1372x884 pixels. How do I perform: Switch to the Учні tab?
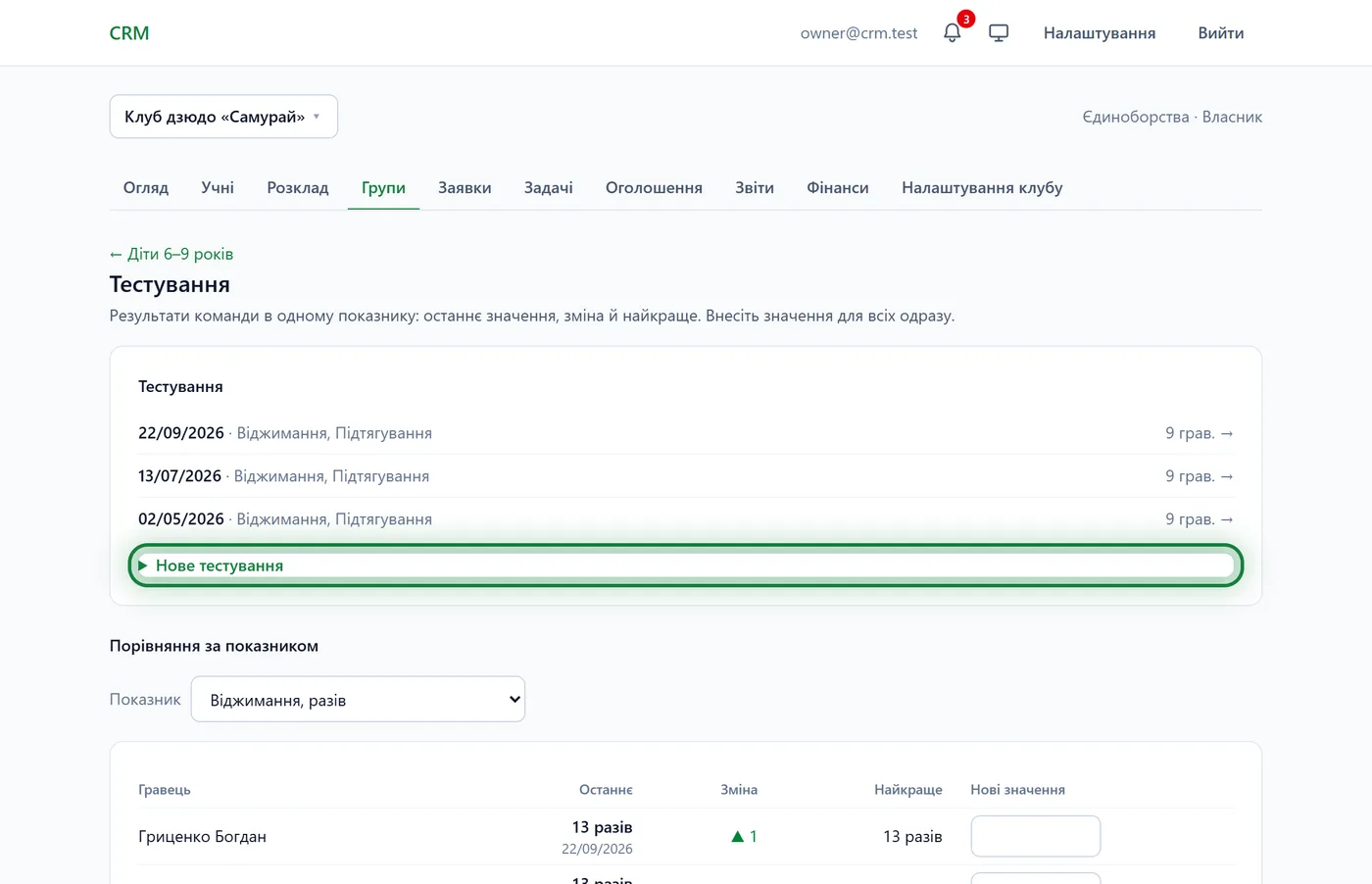click(218, 187)
